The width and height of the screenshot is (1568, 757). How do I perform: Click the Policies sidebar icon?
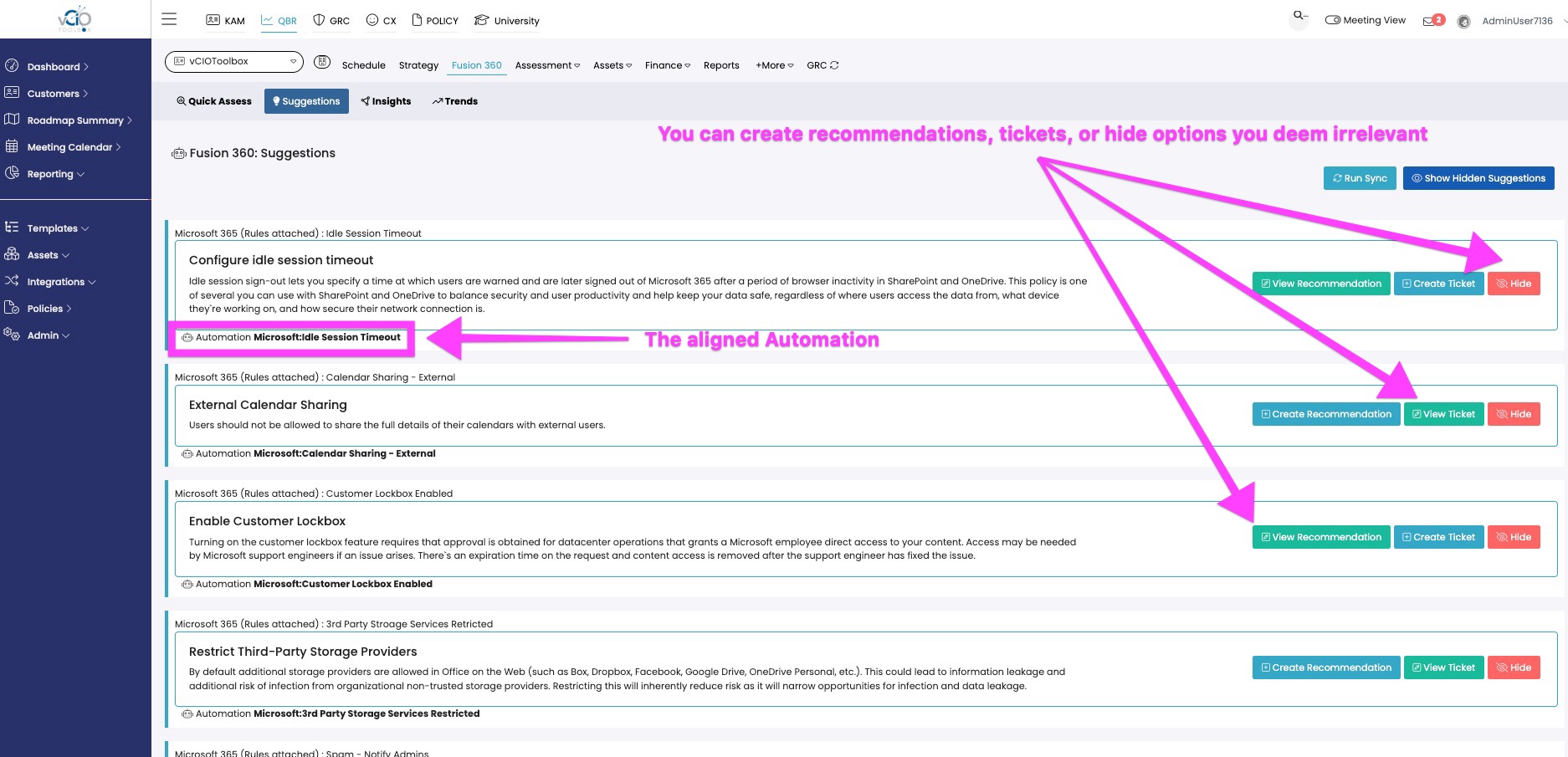tap(12, 307)
